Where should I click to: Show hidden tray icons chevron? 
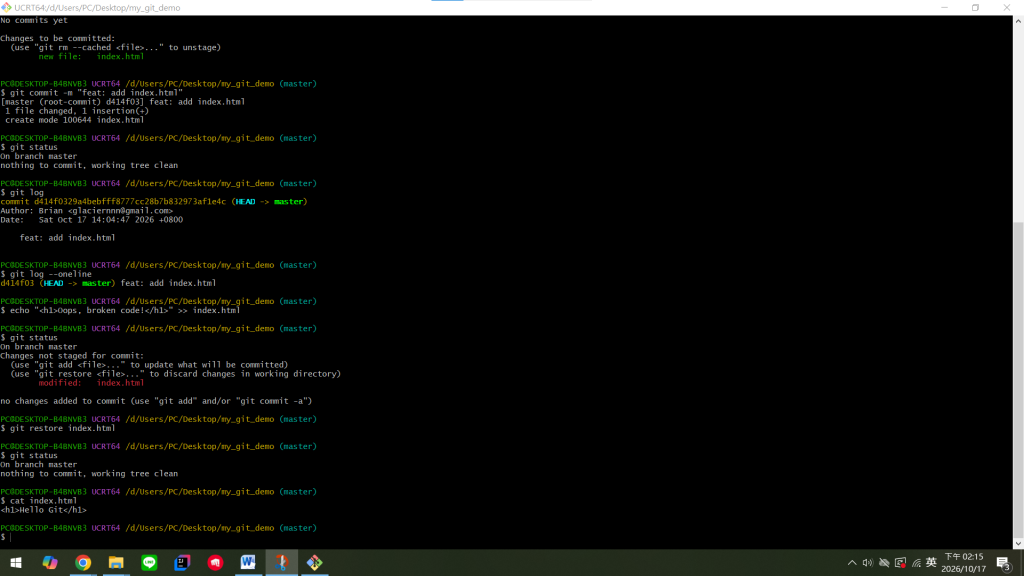tap(852, 563)
